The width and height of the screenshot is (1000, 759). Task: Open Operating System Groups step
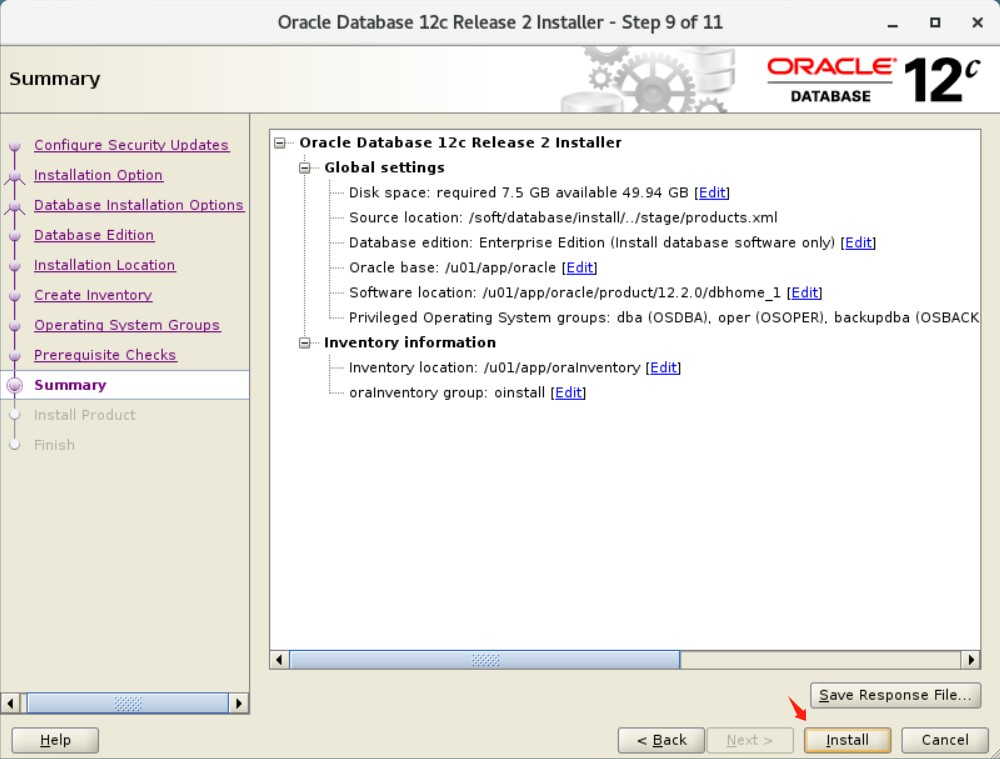coord(127,325)
